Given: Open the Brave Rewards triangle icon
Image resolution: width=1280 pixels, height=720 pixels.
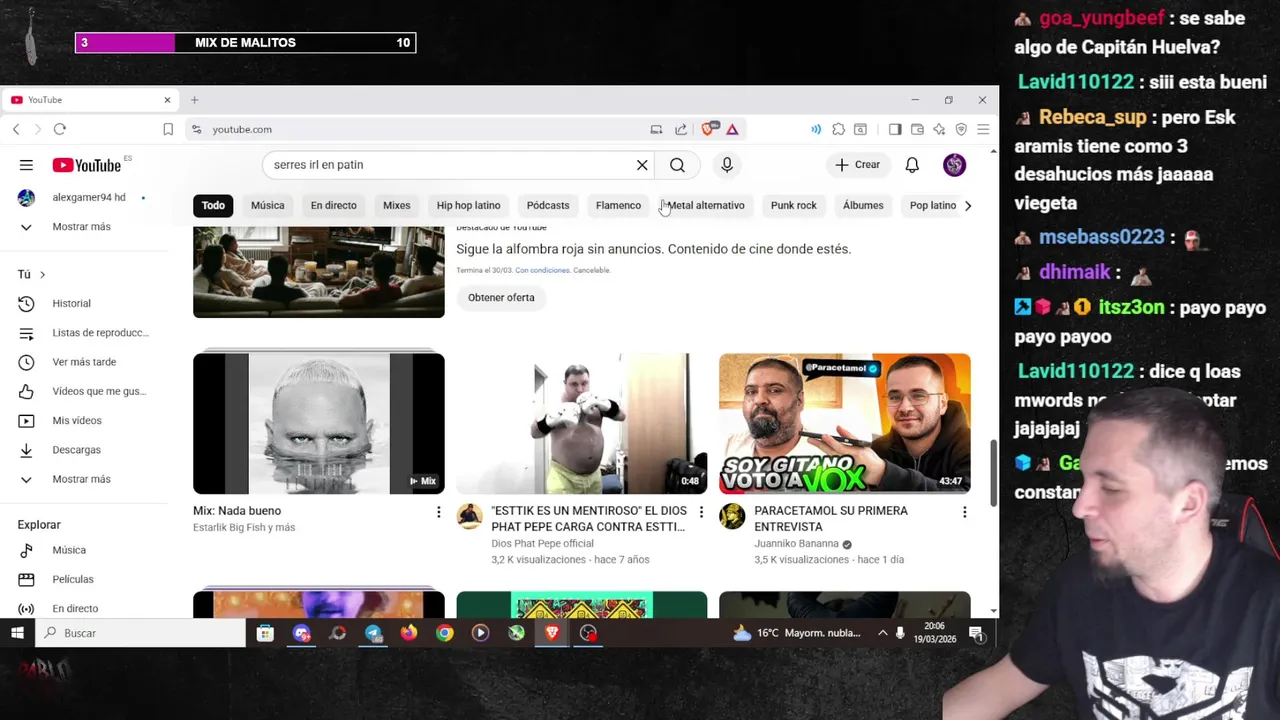Looking at the screenshot, I should [732, 129].
